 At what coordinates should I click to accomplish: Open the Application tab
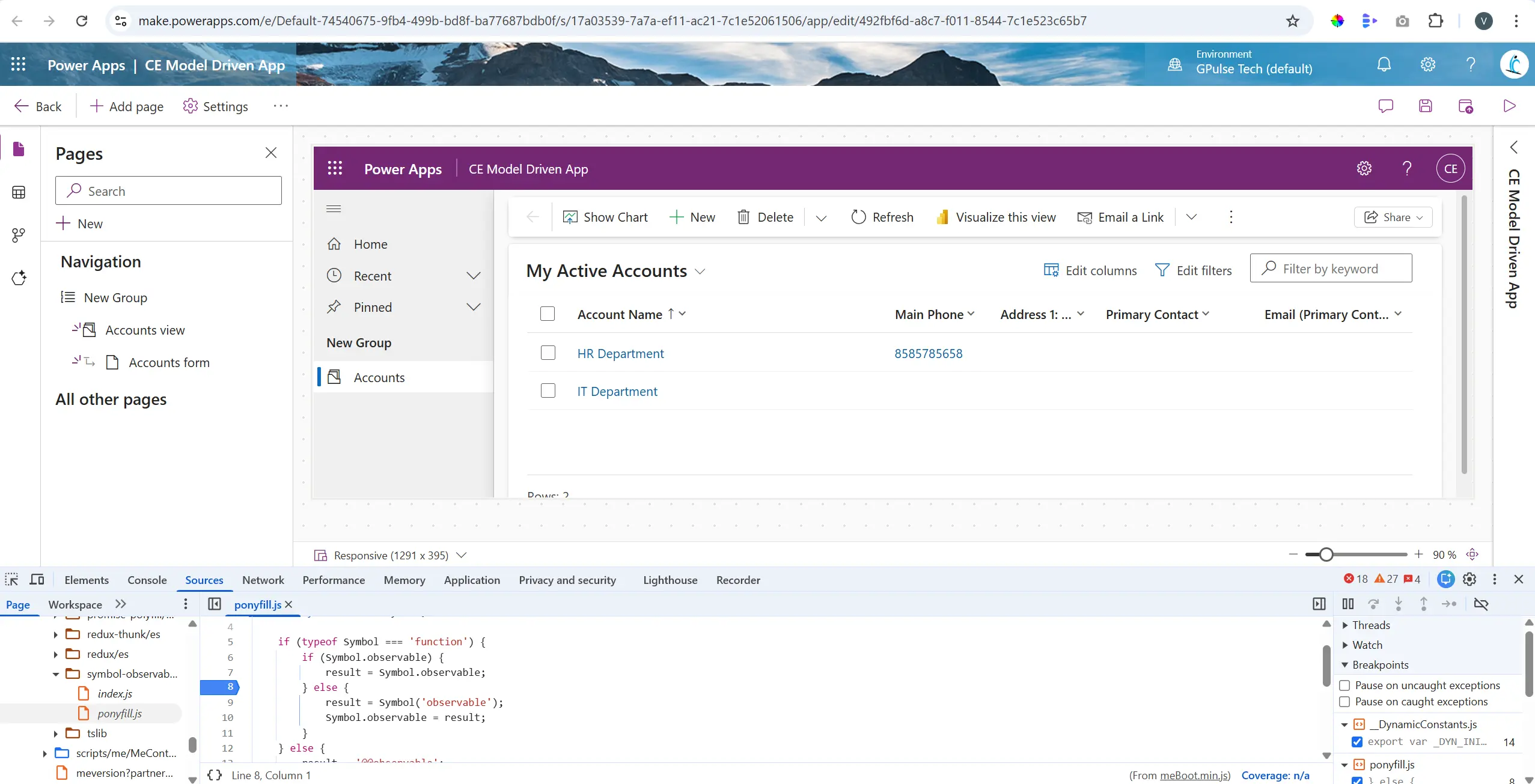[472, 580]
